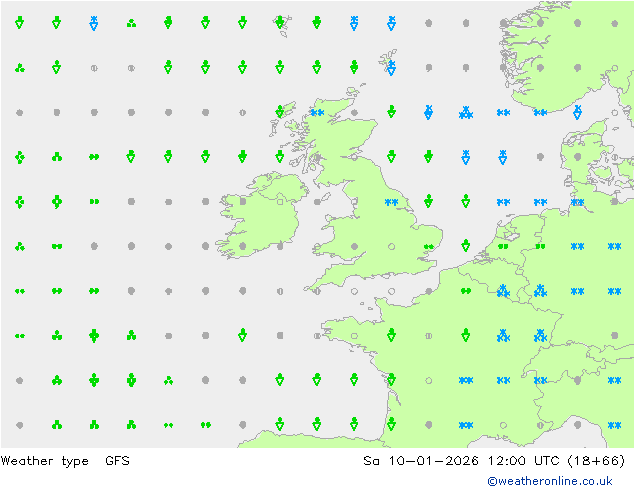Click the 'Weather type GFS' caption
Screen dimensions: 634x490
pyautogui.click(x=65, y=461)
